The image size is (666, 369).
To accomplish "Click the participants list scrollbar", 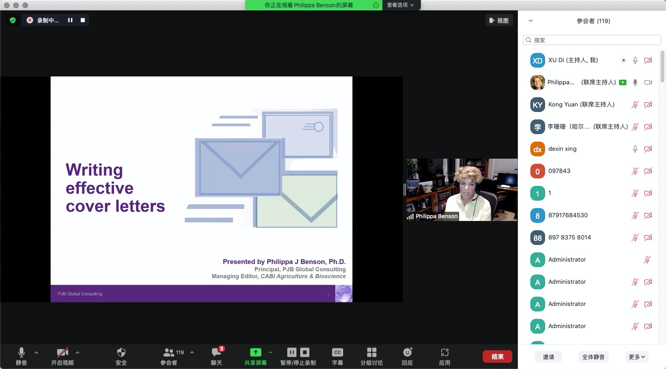I will click(662, 66).
